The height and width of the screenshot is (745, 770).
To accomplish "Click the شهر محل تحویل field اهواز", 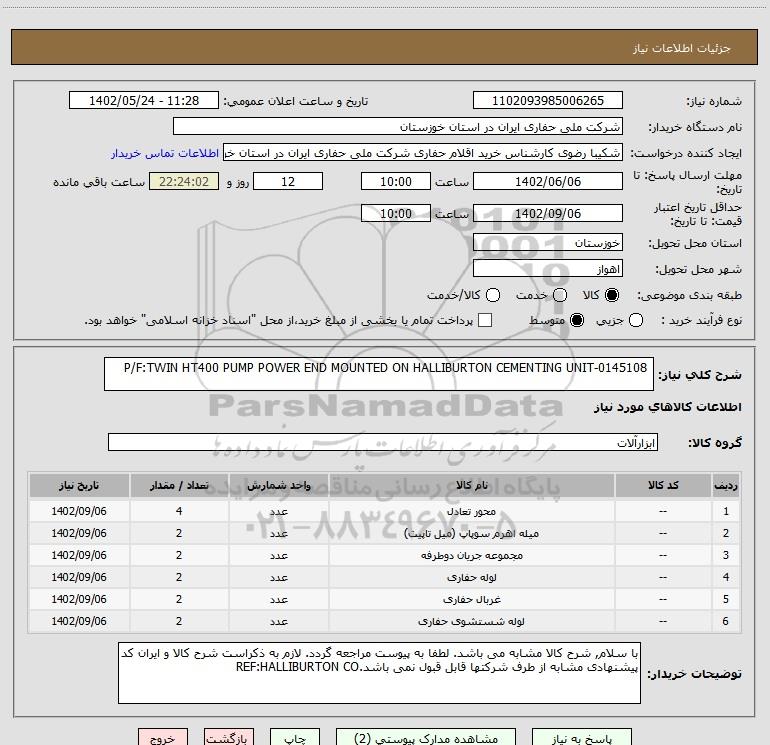I will (547, 269).
